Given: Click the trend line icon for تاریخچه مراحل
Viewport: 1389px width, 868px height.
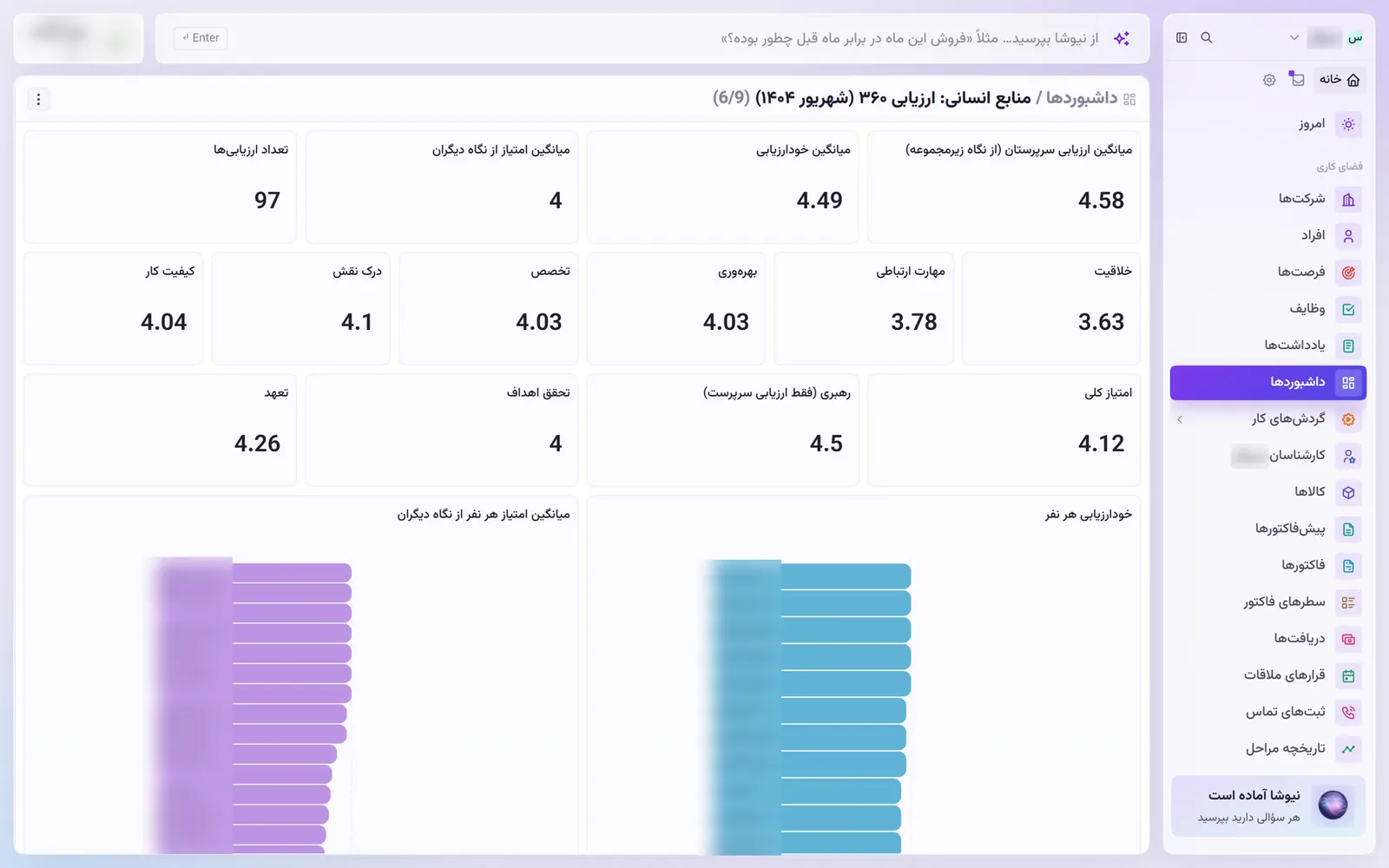Looking at the screenshot, I should [1348, 749].
